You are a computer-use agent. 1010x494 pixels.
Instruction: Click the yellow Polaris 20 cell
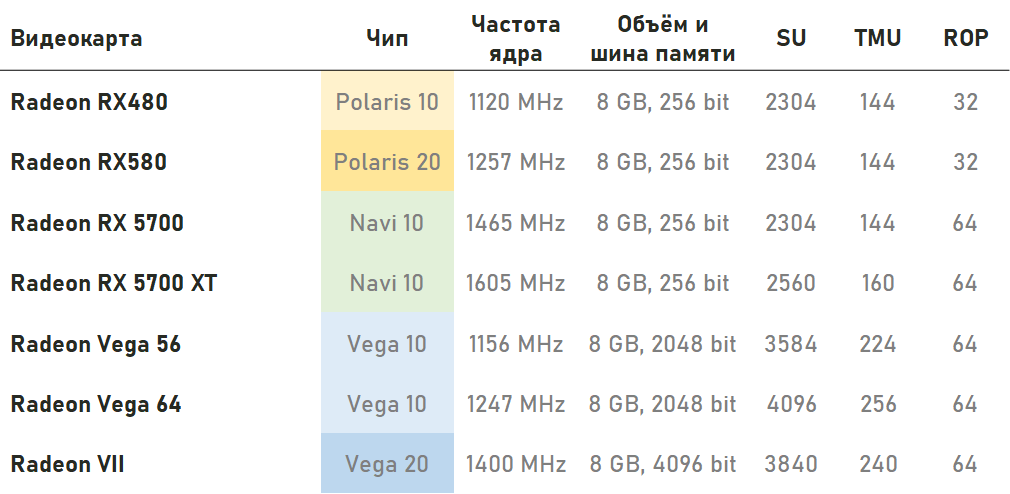point(387,162)
